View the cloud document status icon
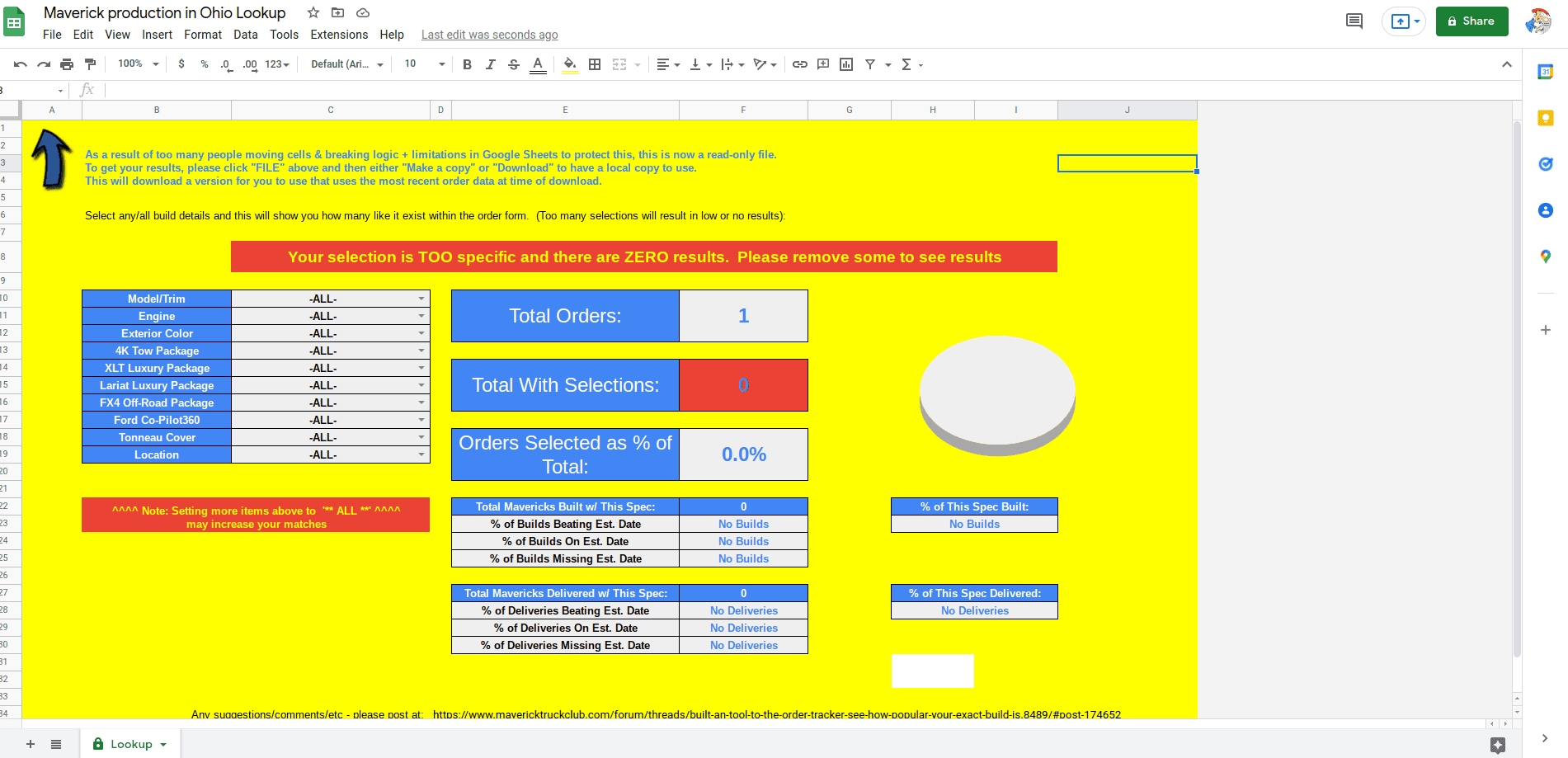The height and width of the screenshot is (758, 1568). click(362, 12)
